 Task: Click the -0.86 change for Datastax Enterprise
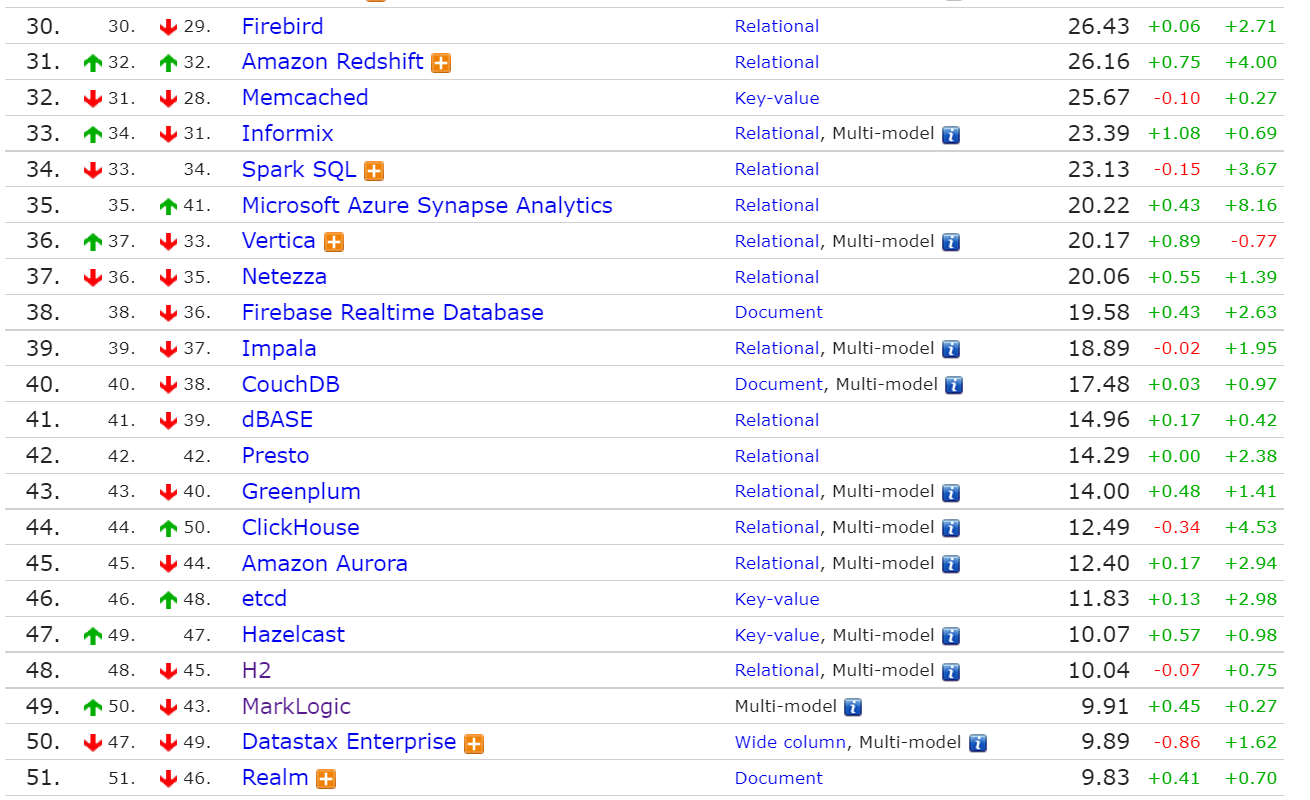[x=1177, y=743]
